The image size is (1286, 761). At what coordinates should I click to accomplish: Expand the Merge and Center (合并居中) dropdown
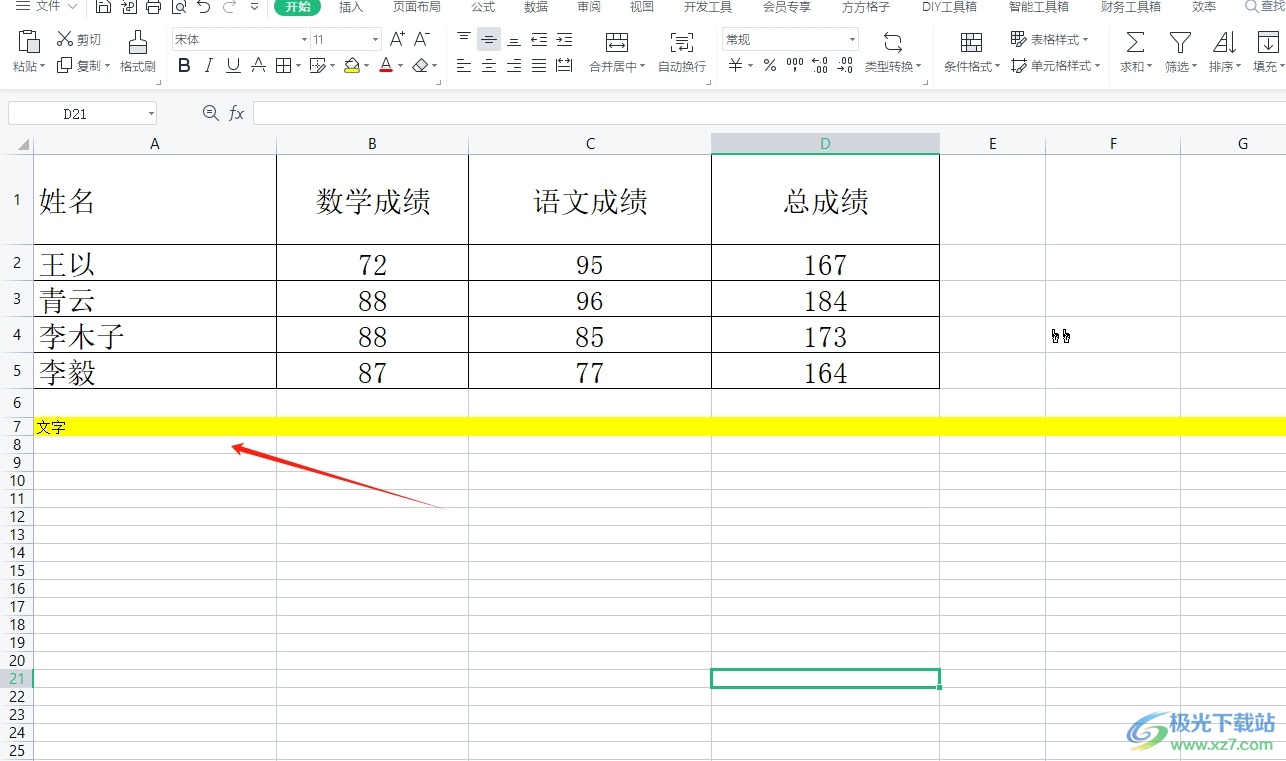(643, 67)
